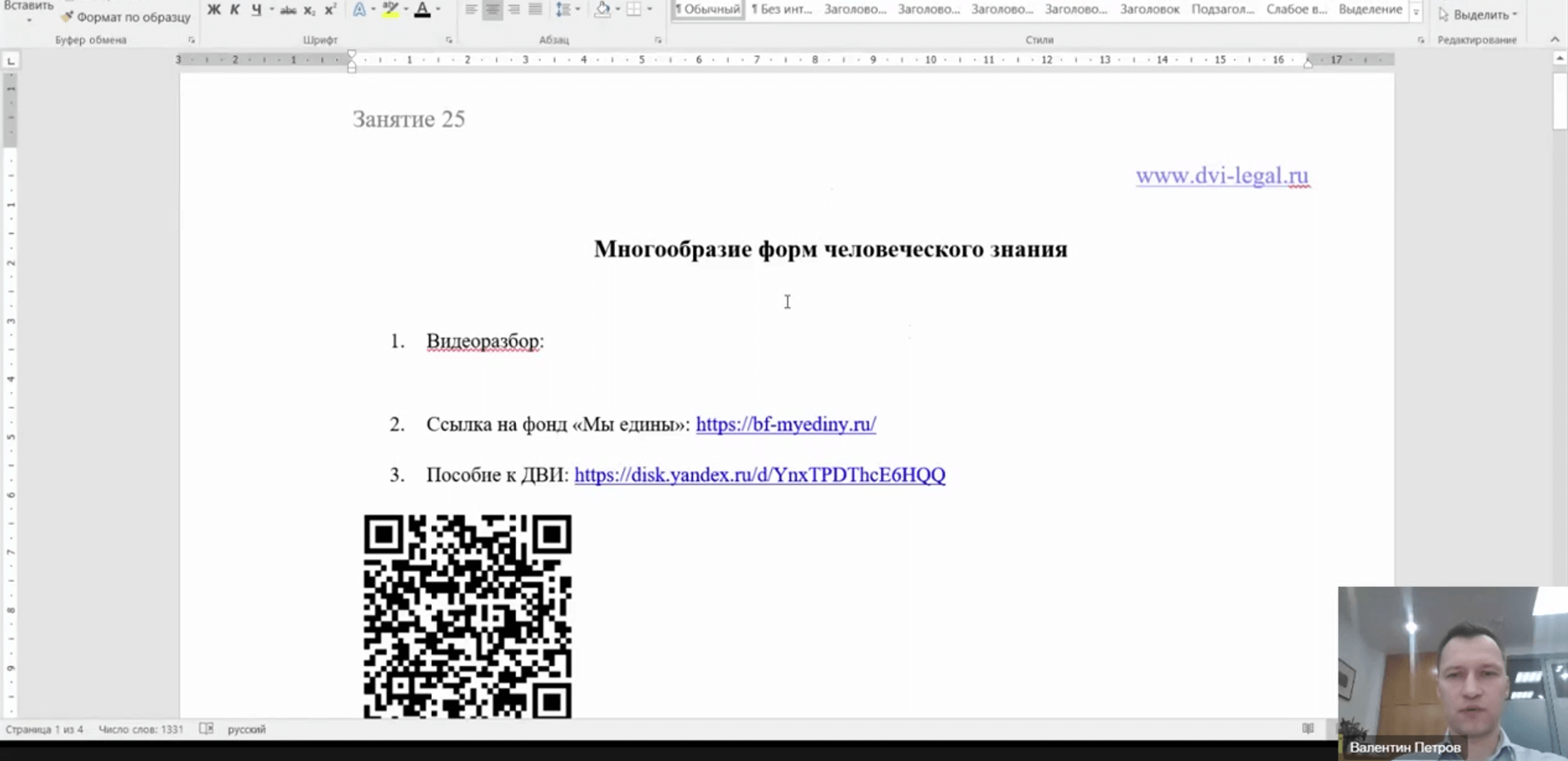Center align the paragraph
Image resolution: width=1568 pixels, height=761 pixels.
click(492, 10)
